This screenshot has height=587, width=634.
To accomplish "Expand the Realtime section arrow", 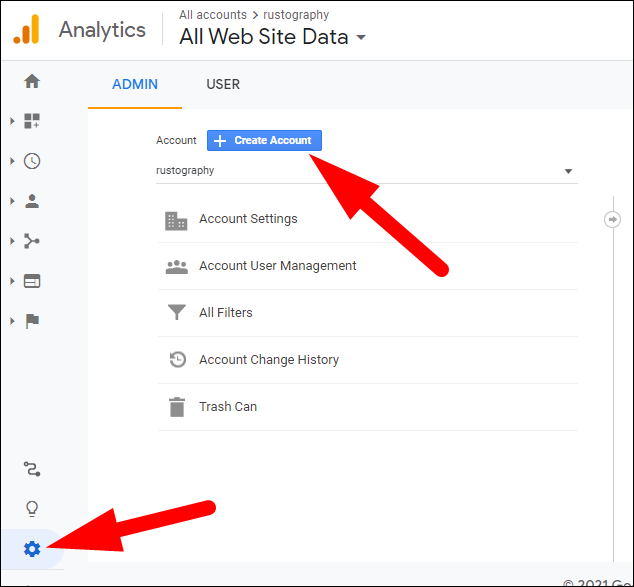I will [12, 161].
